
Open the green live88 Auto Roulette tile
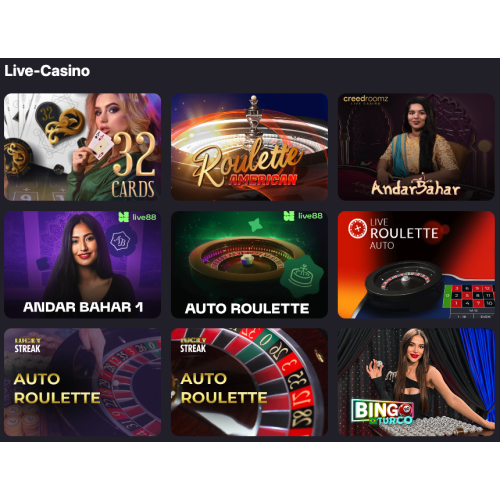coord(249,264)
